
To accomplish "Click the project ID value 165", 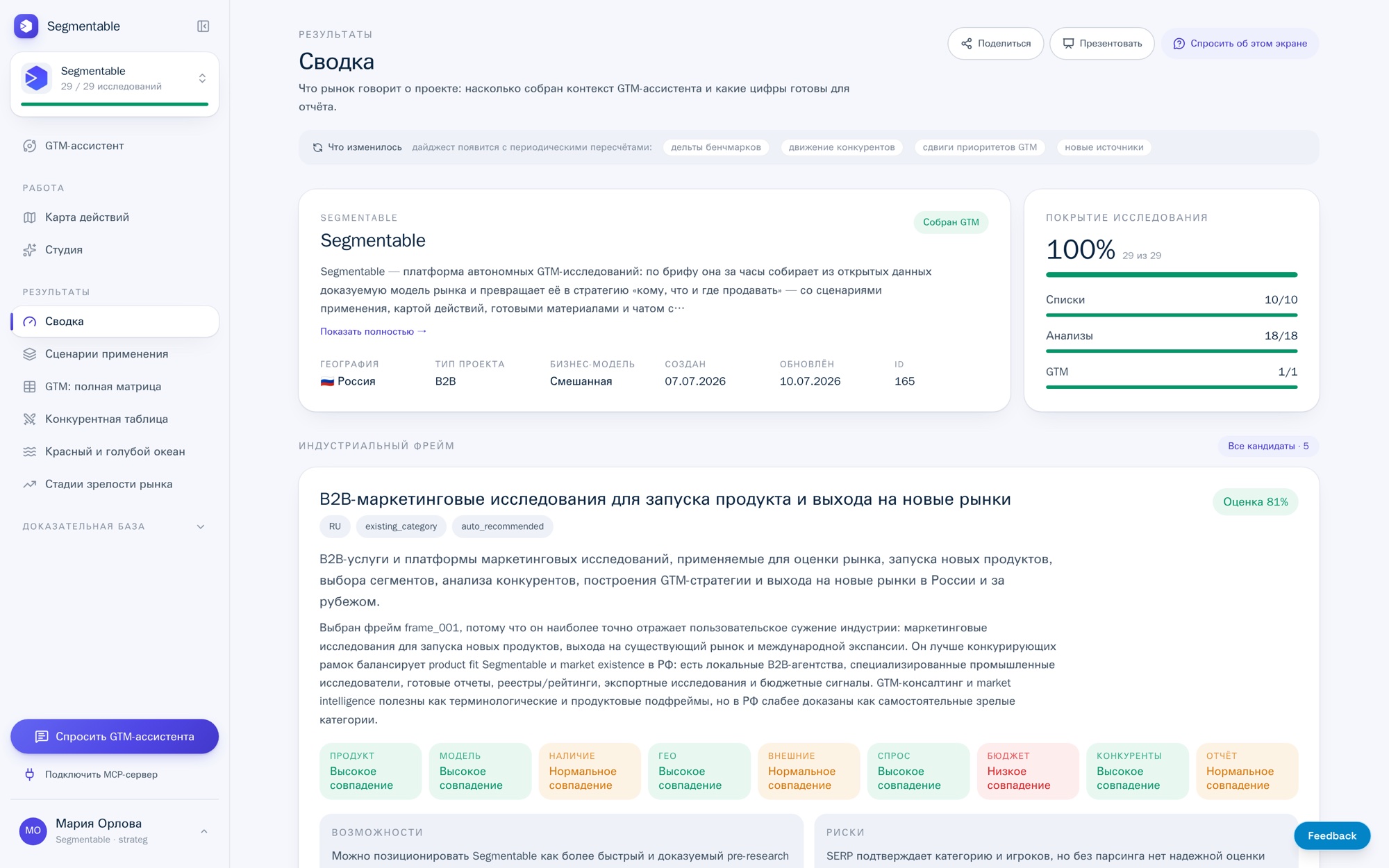I will 904,381.
